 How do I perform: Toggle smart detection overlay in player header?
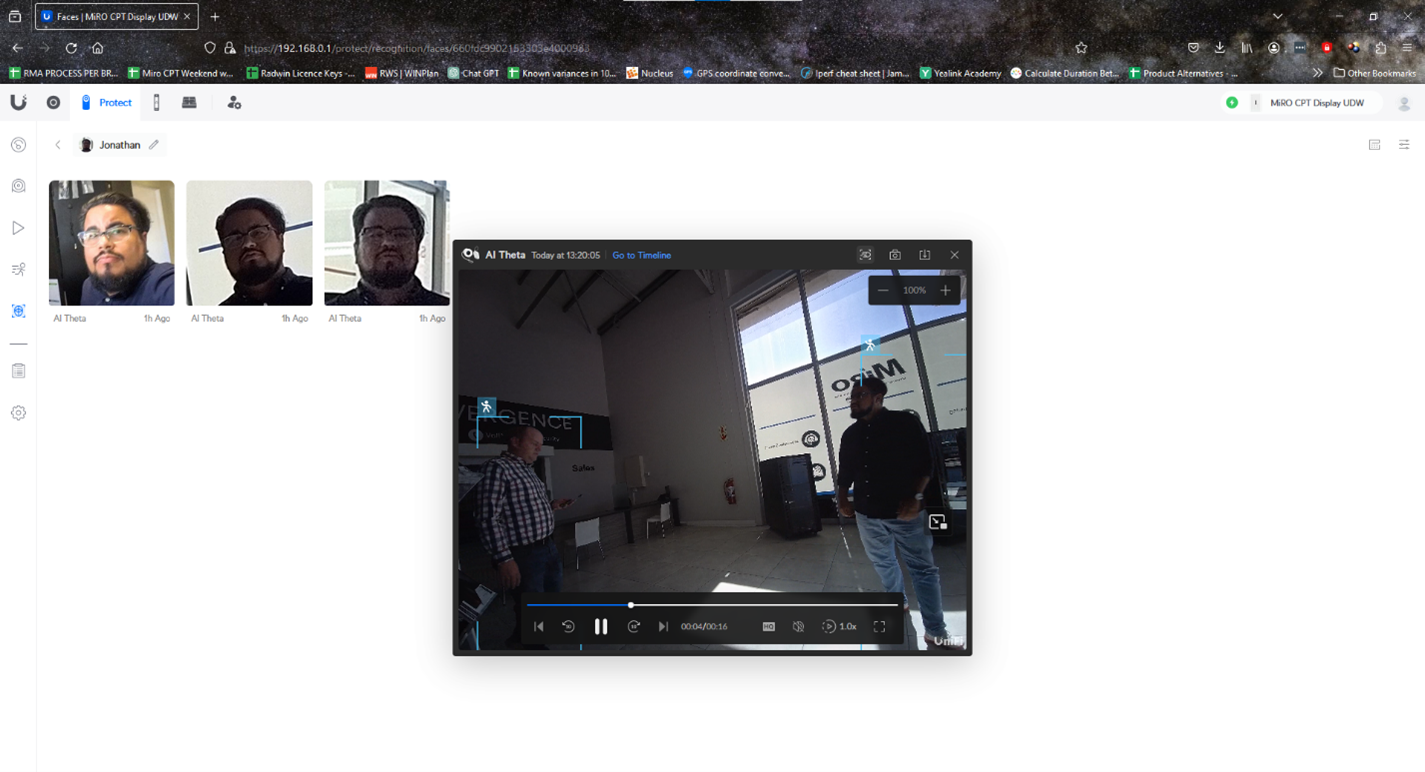(x=865, y=255)
